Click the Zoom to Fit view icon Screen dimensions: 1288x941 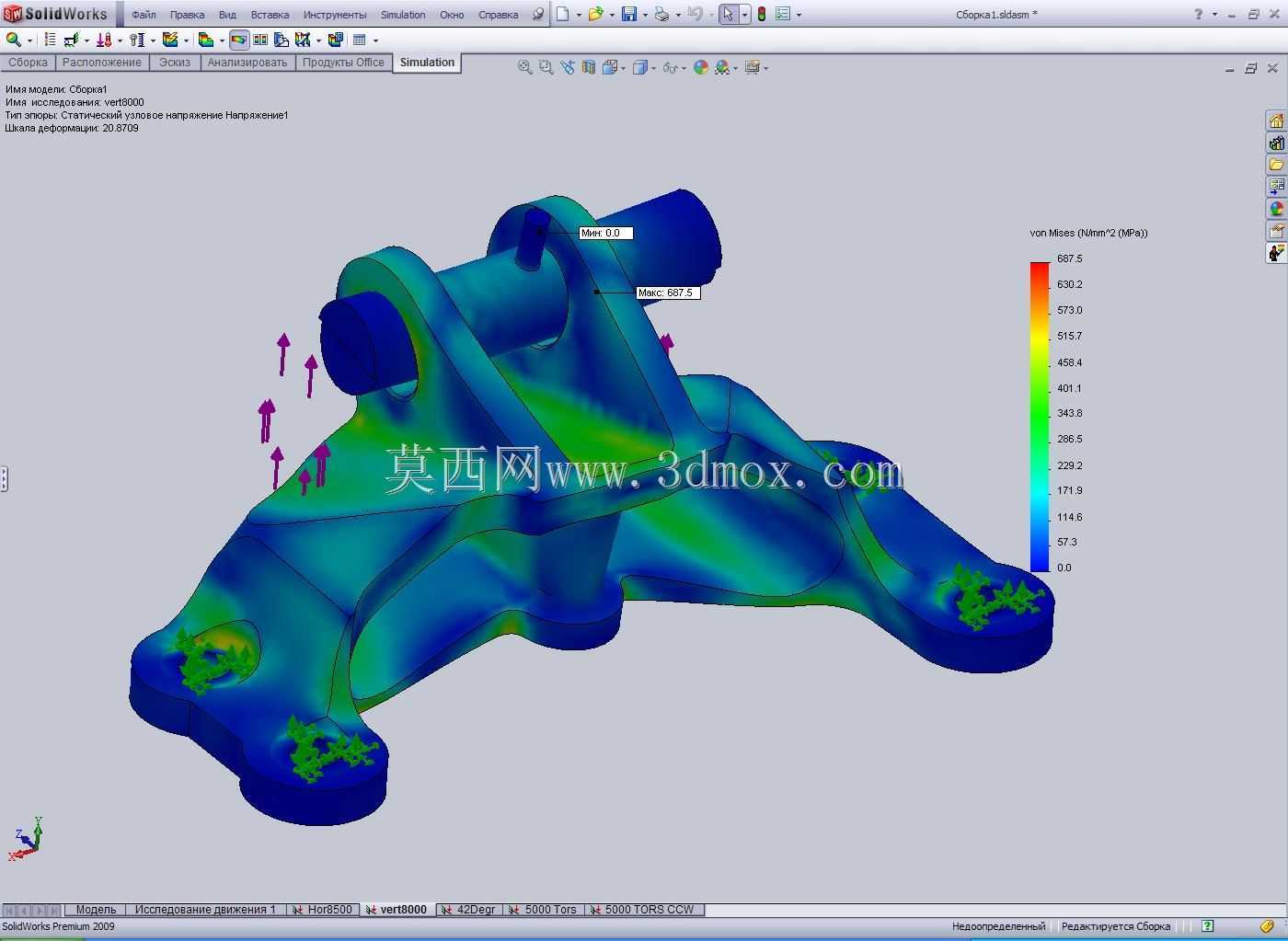pyautogui.click(x=524, y=67)
